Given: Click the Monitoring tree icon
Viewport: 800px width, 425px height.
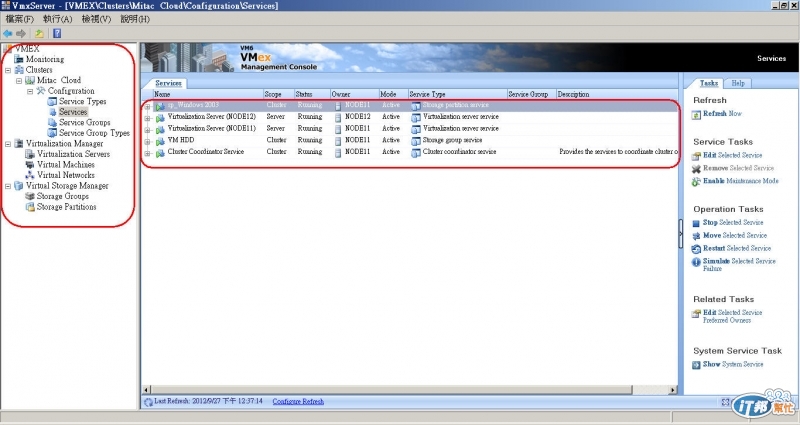Looking at the screenshot, I should tap(19, 59).
